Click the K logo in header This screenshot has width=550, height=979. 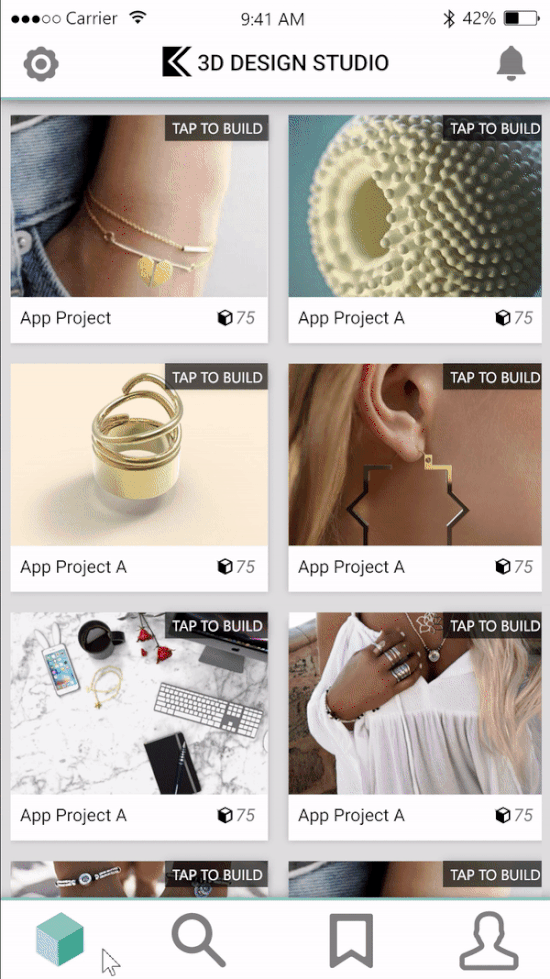176,62
